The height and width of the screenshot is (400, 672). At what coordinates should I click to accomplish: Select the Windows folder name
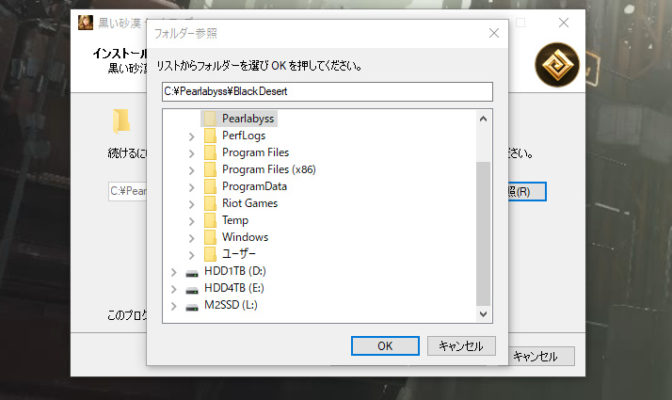[245, 237]
